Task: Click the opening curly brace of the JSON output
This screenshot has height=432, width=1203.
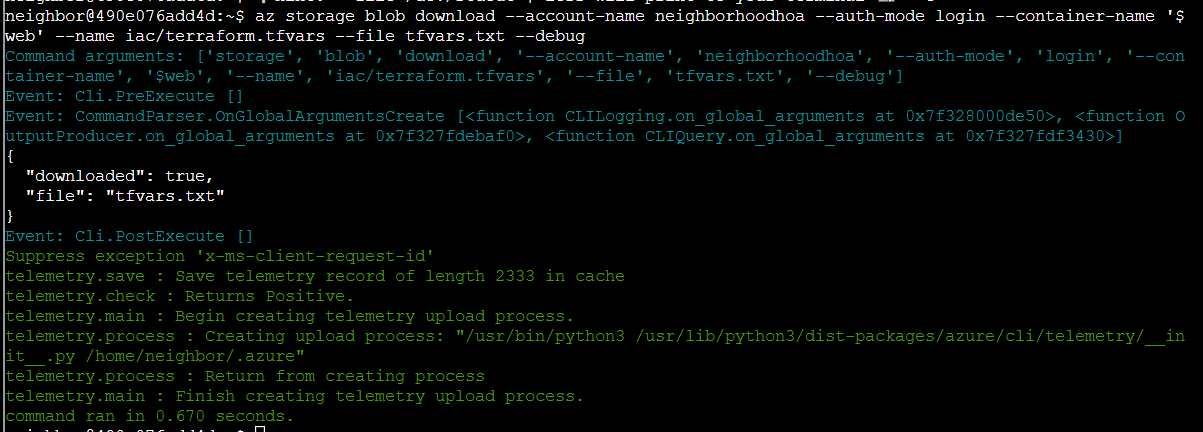Action: (10, 156)
